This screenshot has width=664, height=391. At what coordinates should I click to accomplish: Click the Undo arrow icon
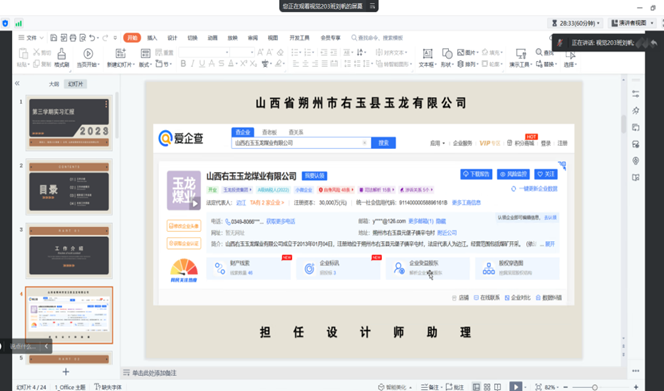coord(92,38)
